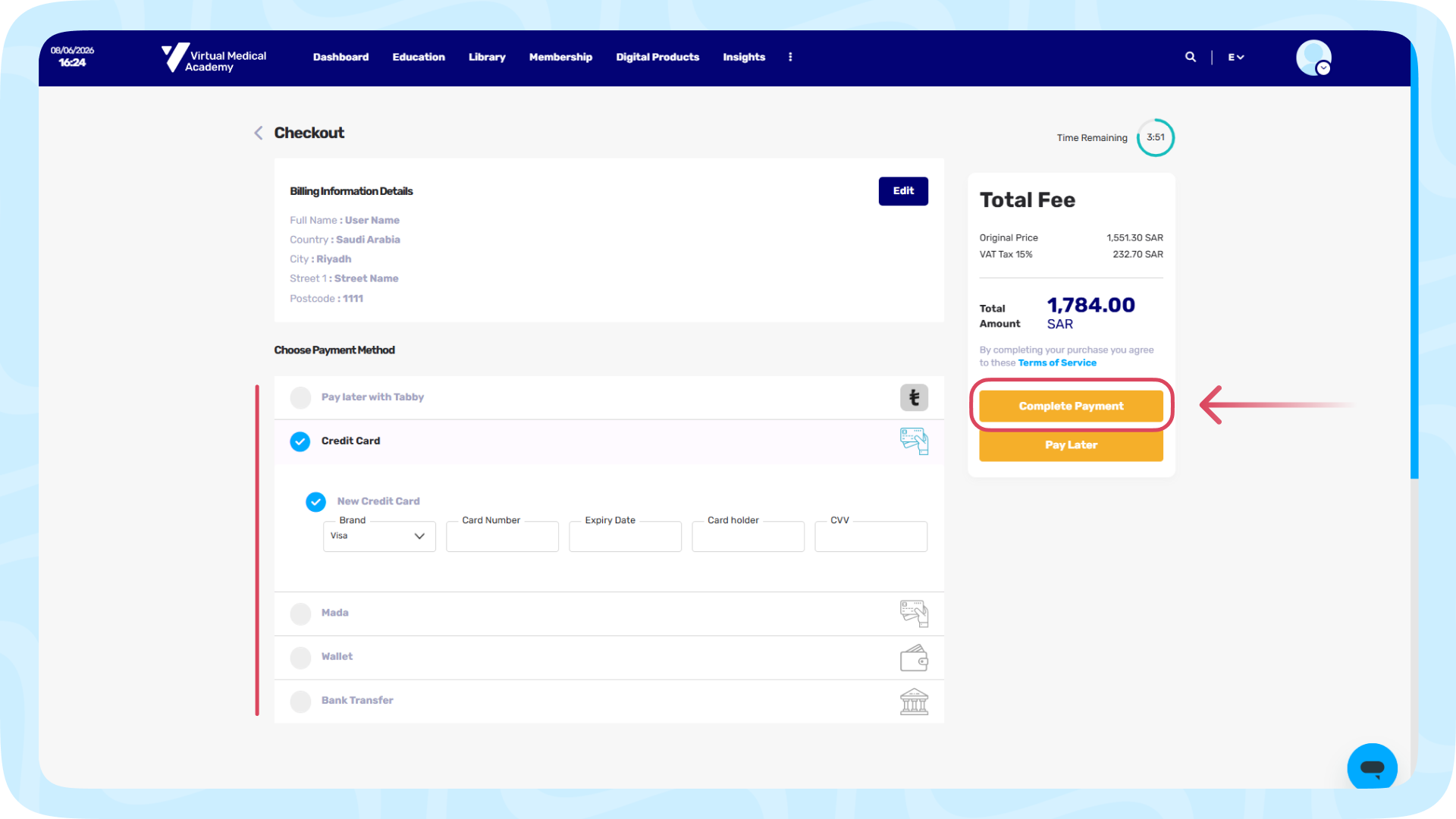Click the Street Name value
The image size is (1456, 819).
(366, 279)
